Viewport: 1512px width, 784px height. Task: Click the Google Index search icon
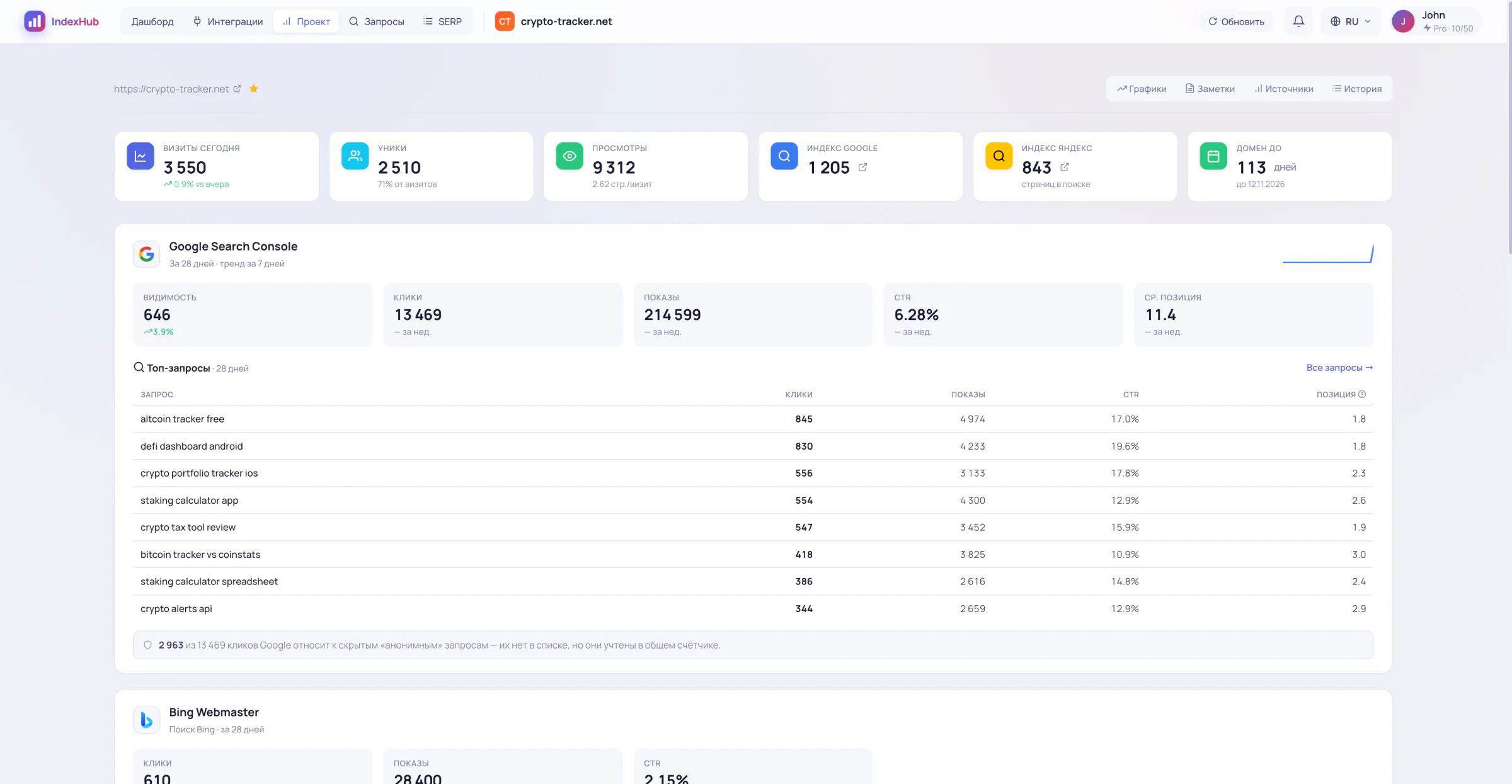(x=784, y=156)
